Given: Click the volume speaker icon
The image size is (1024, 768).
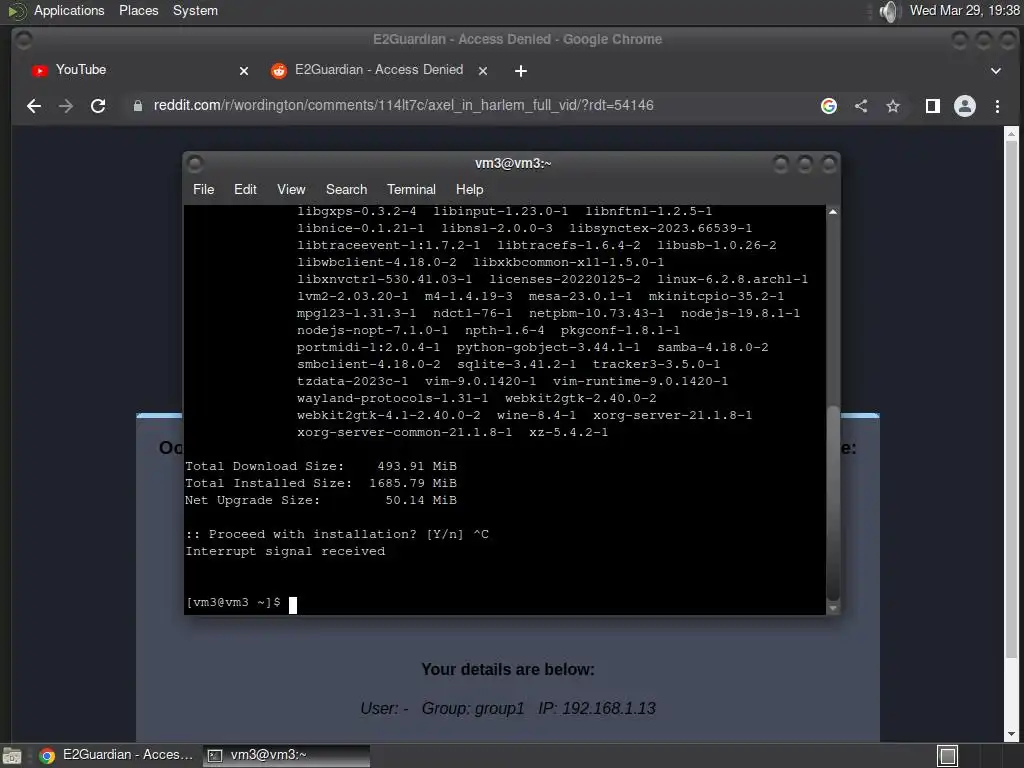Looking at the screenshot, I should tap(889, 11).
